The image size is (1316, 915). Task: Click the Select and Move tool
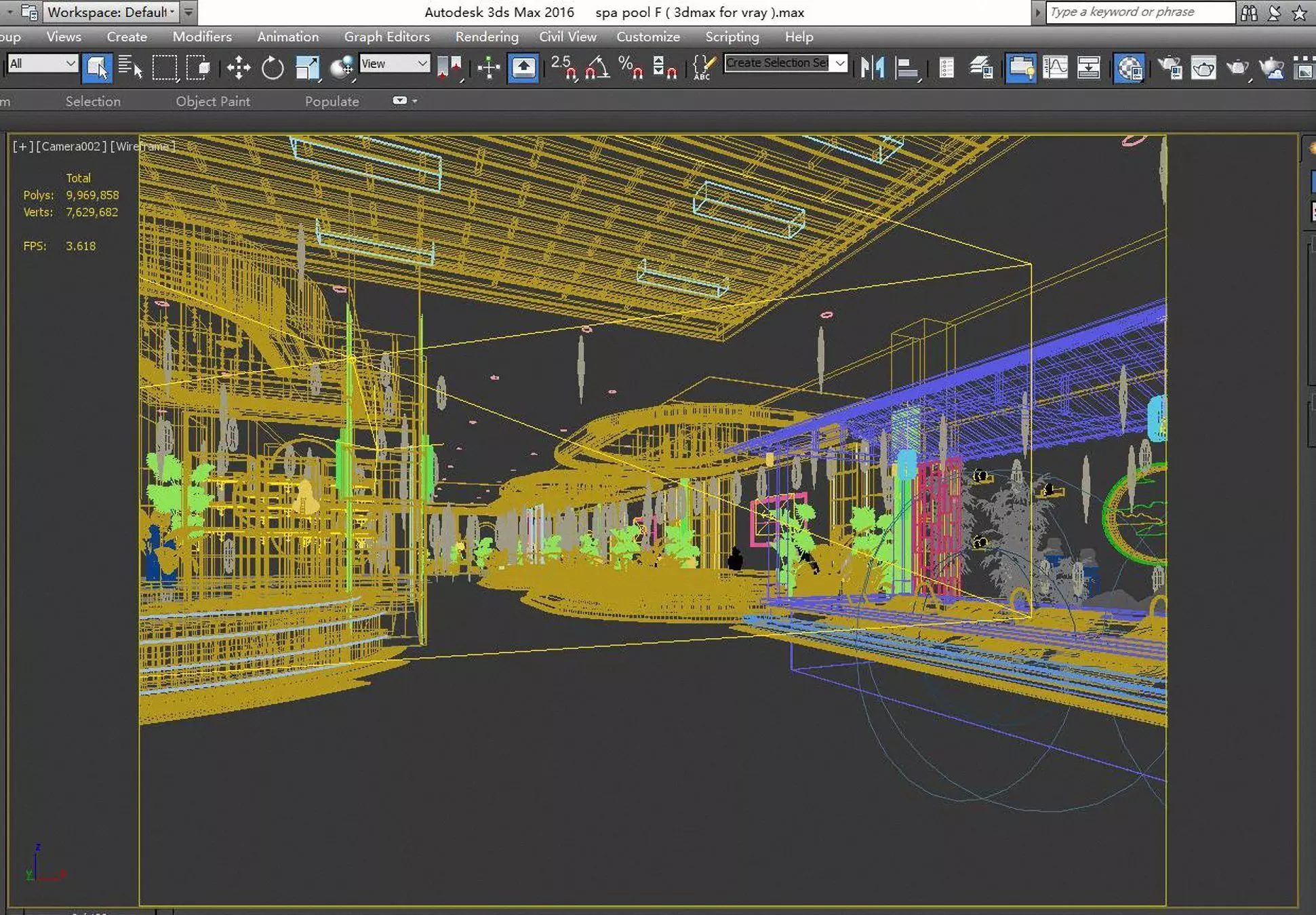(238, 68)
